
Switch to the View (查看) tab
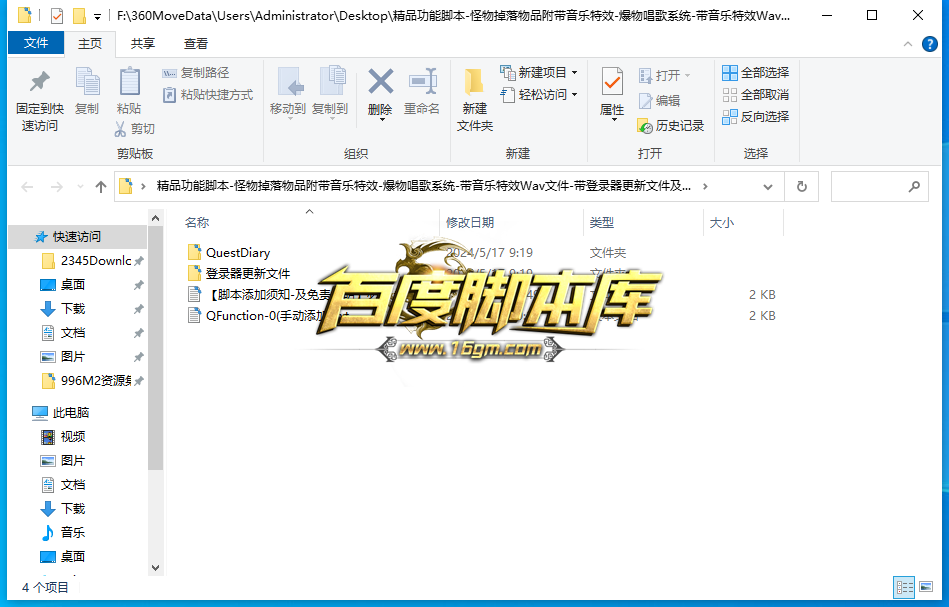tap(195, 44)
